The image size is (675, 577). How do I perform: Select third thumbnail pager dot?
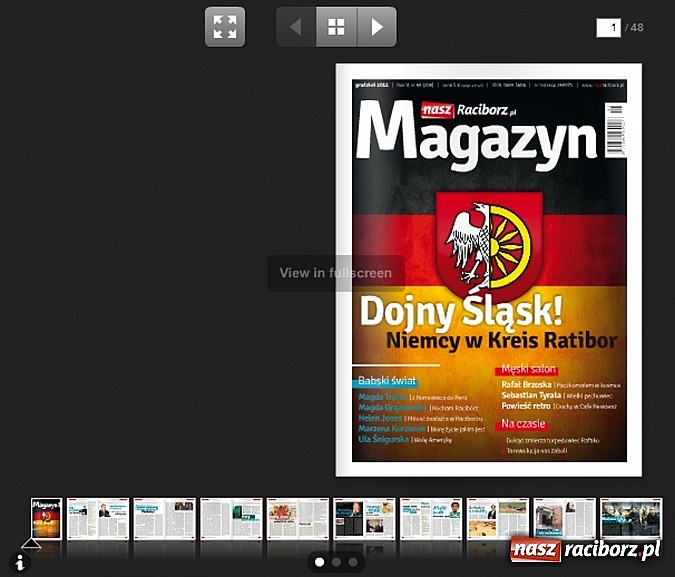353,562
